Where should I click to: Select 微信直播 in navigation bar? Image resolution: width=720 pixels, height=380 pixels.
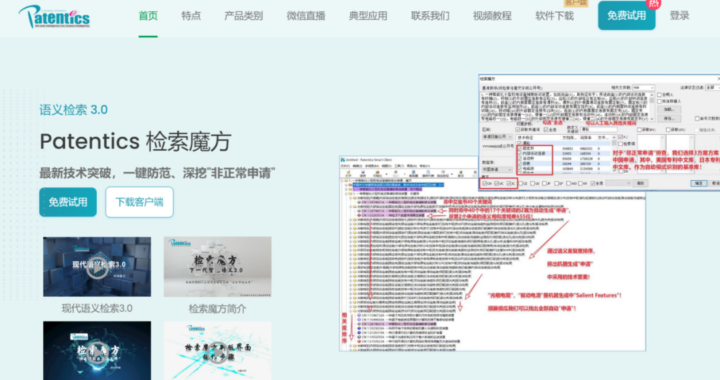tap(306, 16)
